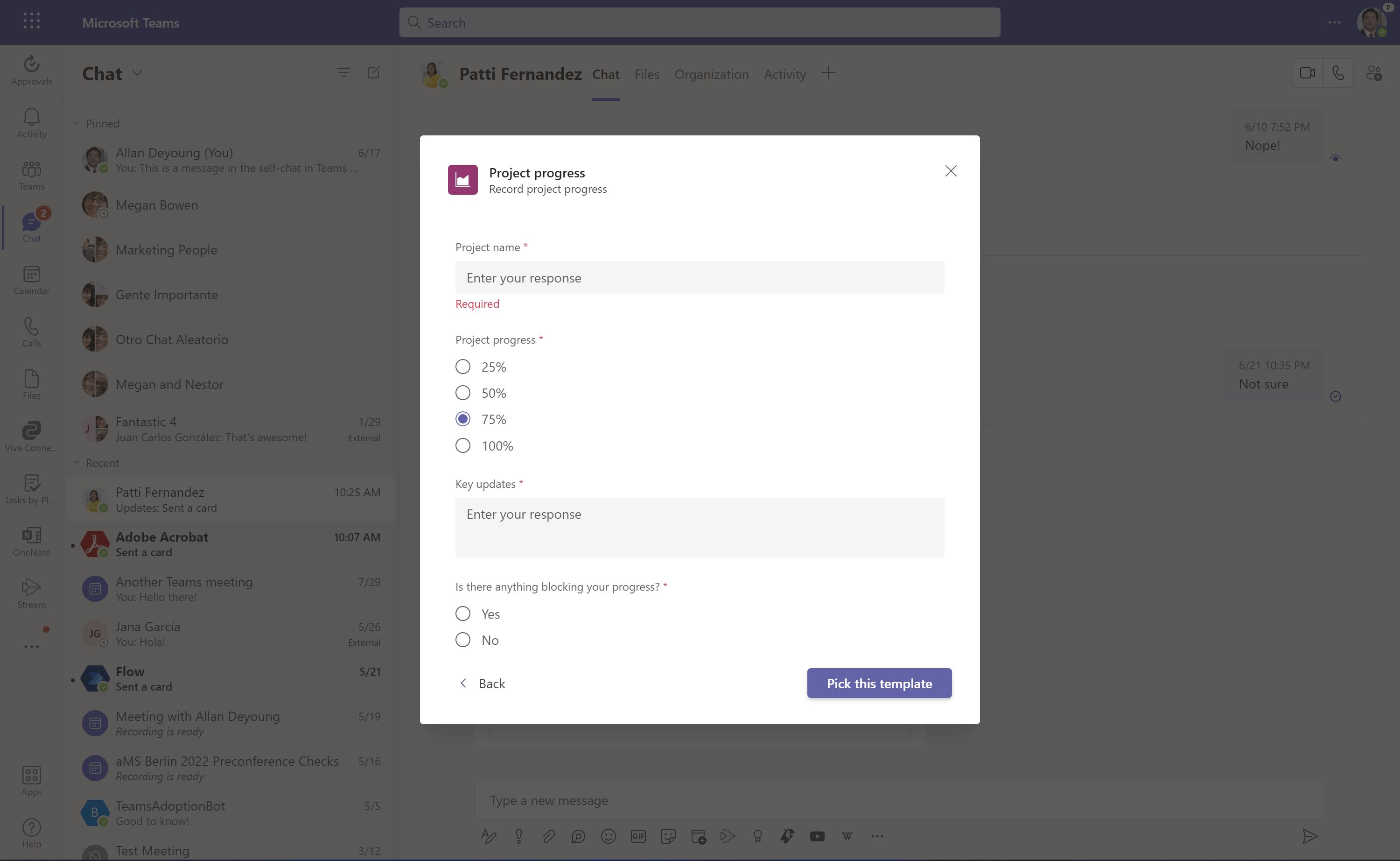Image resolution: width=1400 pixels, height=861 pixels.
Task: Select the 75% progress radio button
Action: [462, 419]
